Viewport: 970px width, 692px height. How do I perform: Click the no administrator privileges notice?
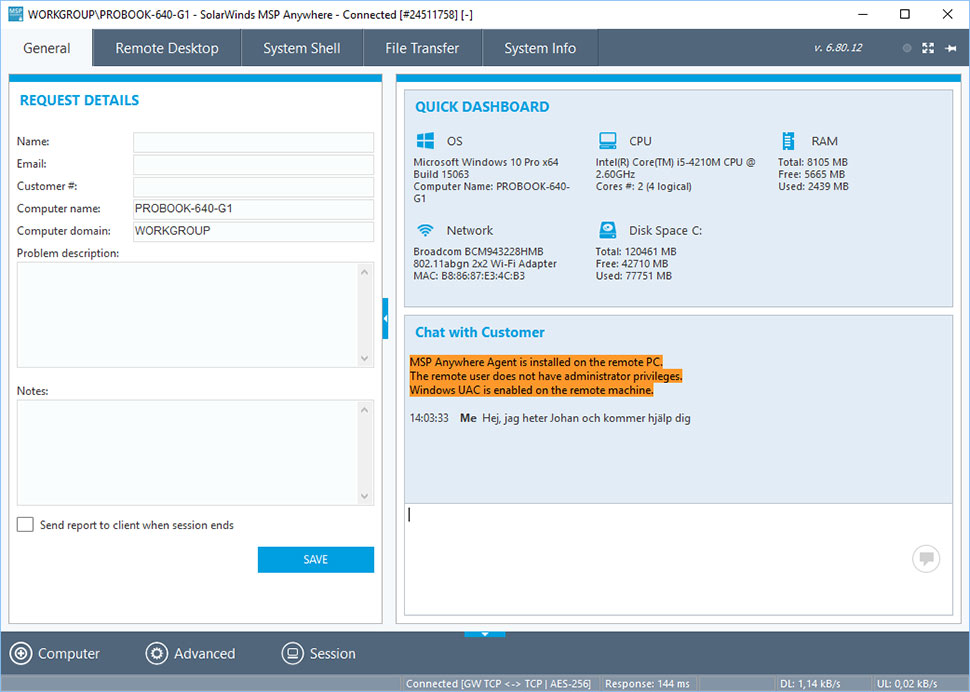(x=546, y=376)
